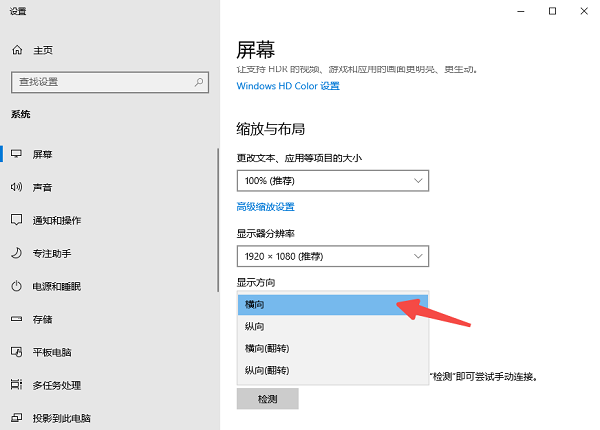The height and width of the screenshot is (430, 600).
Task: Choose 纵向 orientation option
Action: pyautogui.click(x=333, y=326)
